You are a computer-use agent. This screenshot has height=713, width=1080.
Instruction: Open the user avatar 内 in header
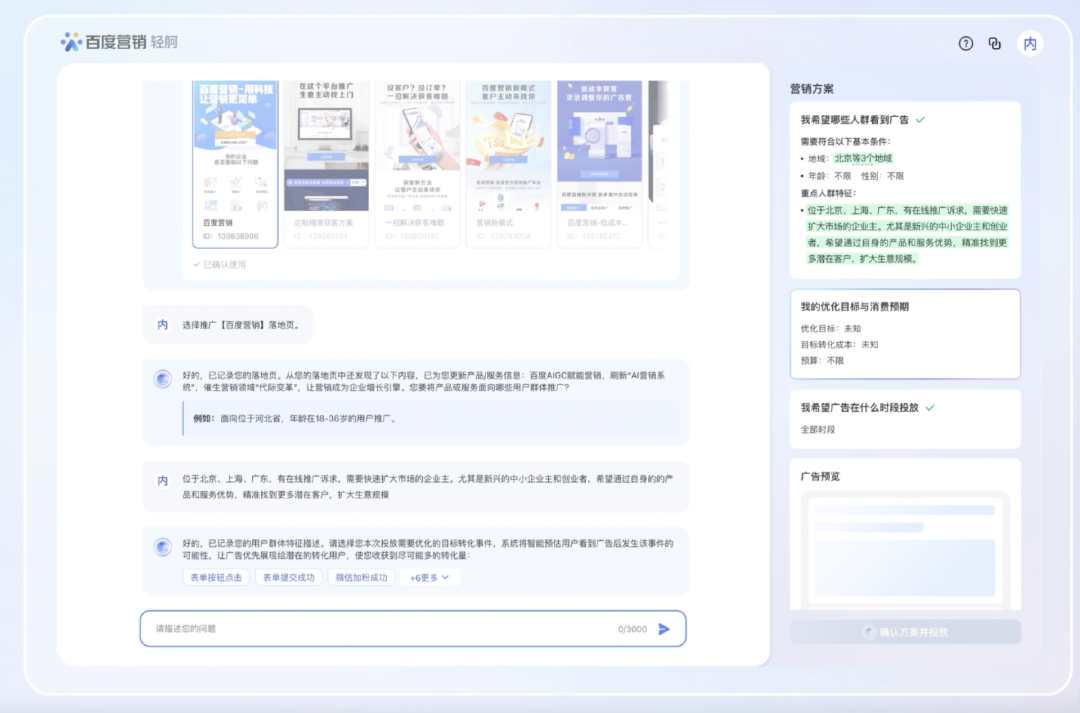1030,43
